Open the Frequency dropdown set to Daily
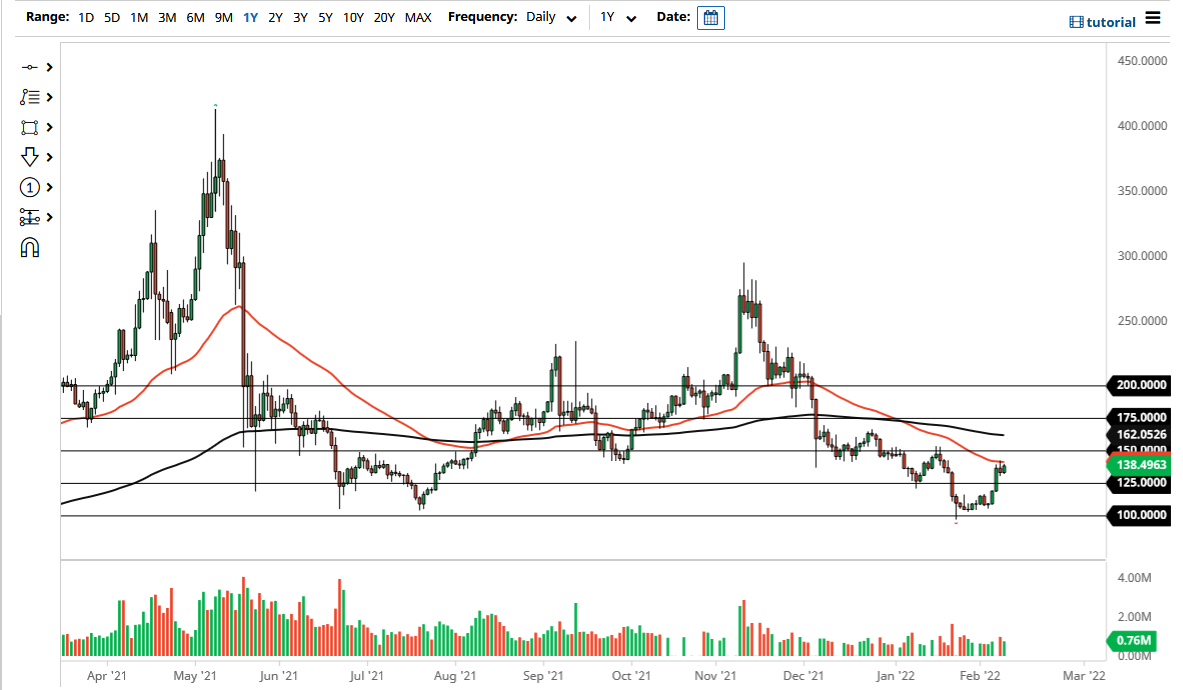 tap(550, 17)
